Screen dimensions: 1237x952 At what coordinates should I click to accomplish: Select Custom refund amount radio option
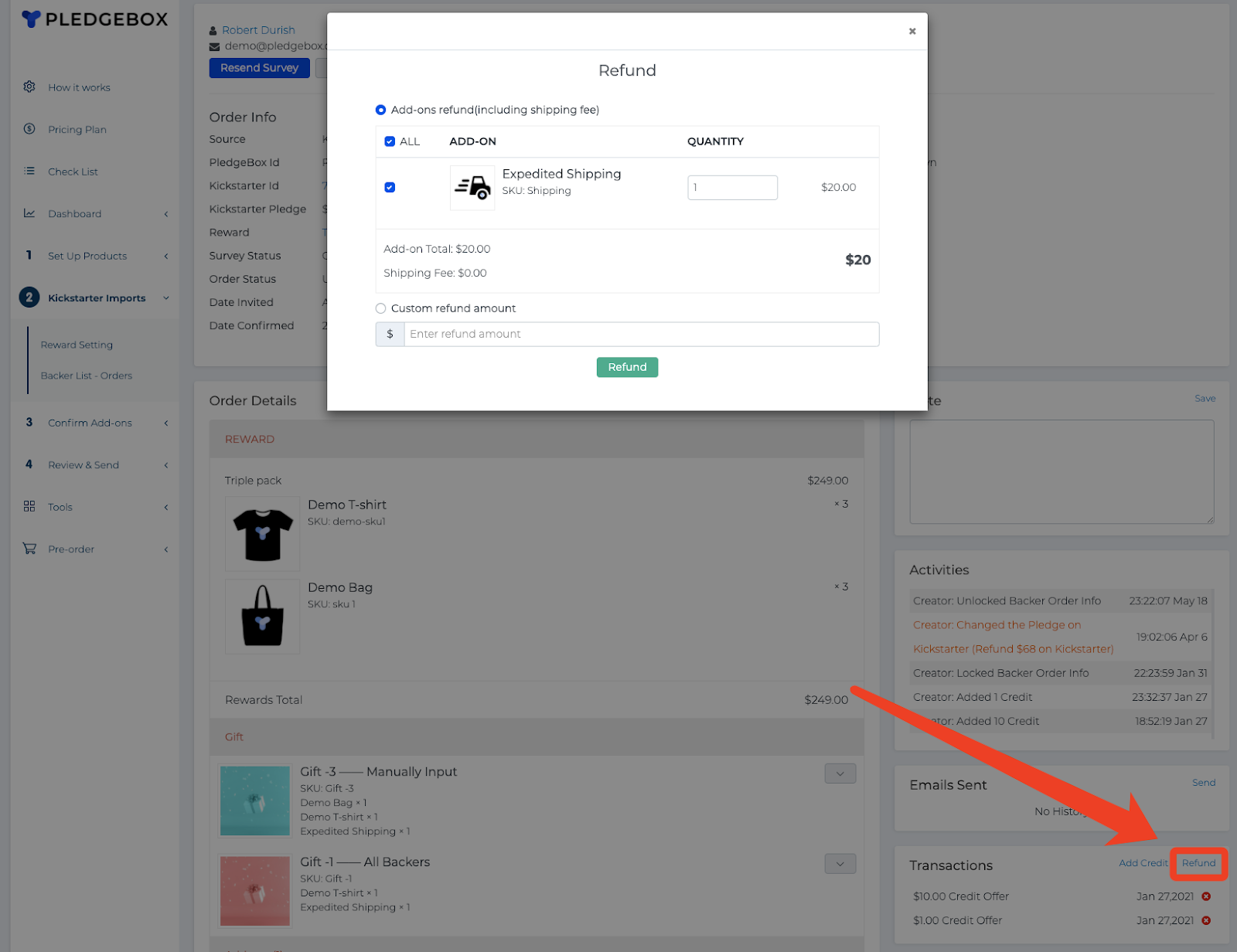(x=380, y=308)
